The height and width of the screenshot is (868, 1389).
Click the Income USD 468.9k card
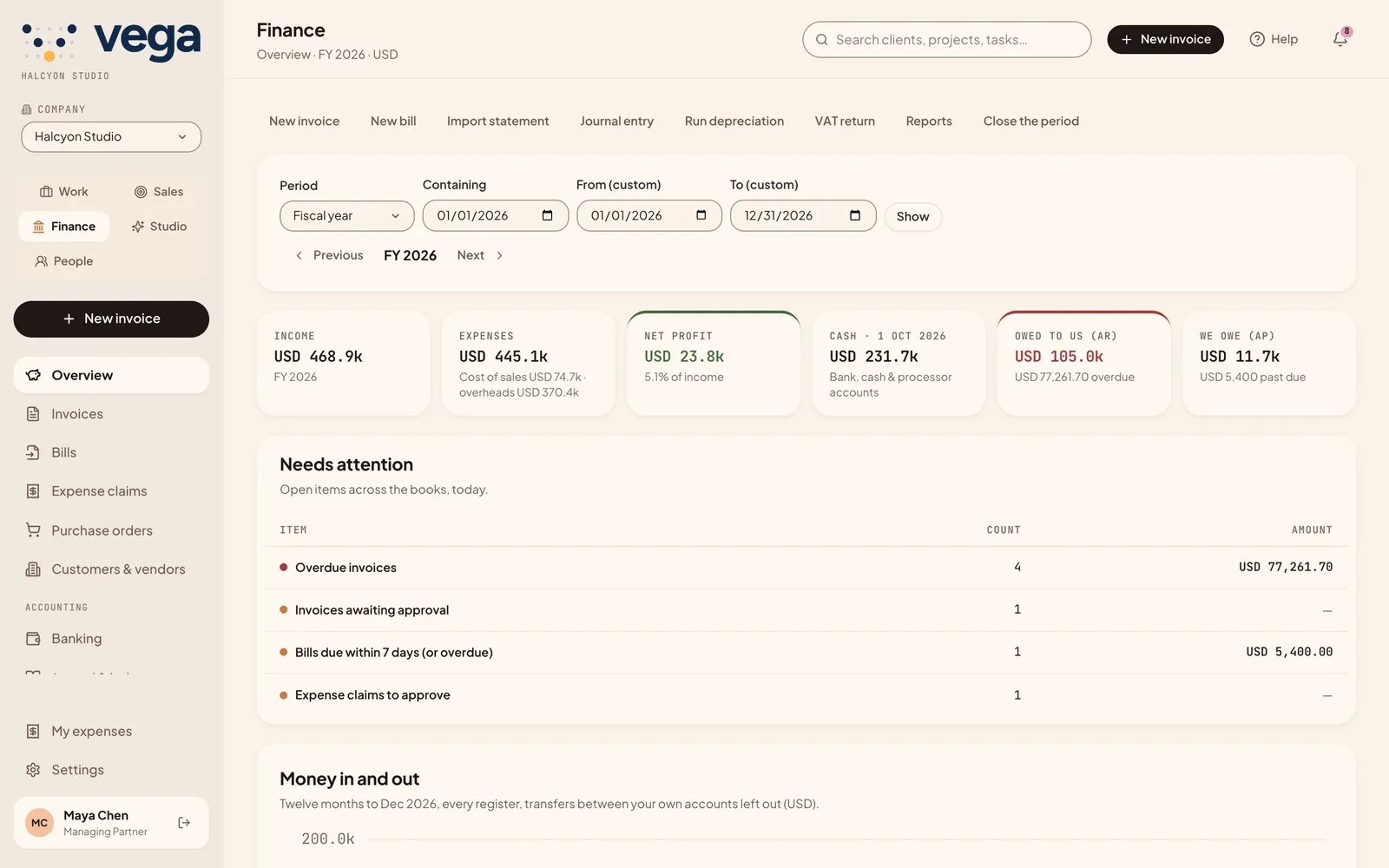click(343, 364)
